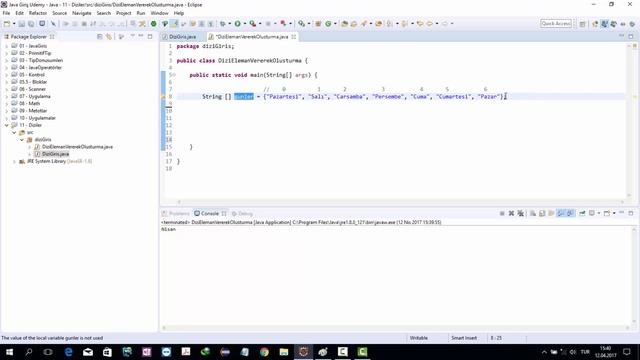Screen dimensions: 640x360
Task: Click Remove All Terminated Launches in Console
Action: coord(520,213)
